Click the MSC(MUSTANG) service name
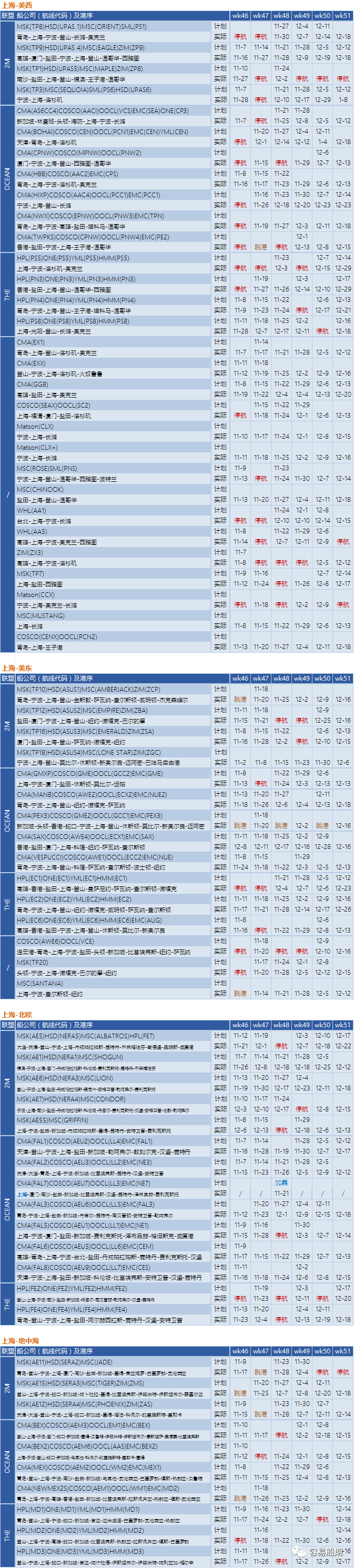 tap(40, 615)
